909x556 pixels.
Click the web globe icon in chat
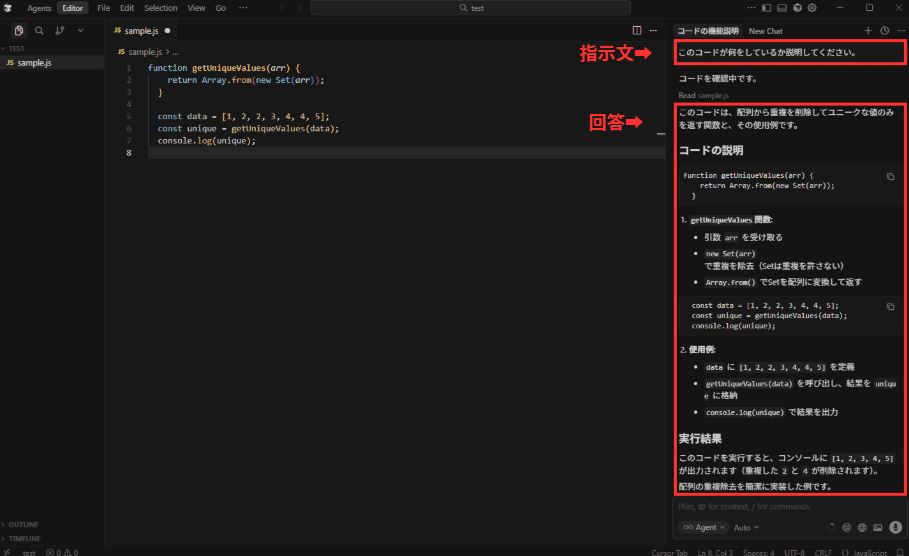(862, 528)
